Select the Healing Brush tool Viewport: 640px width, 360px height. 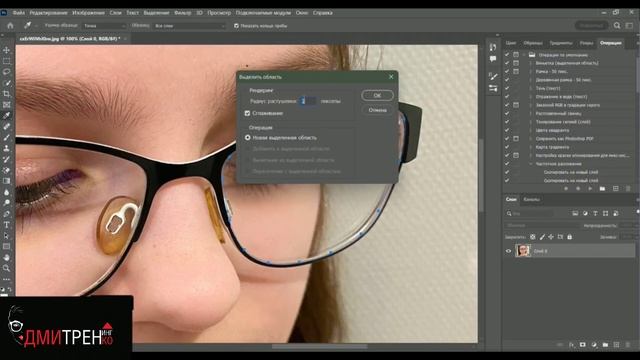click(7, 127)
